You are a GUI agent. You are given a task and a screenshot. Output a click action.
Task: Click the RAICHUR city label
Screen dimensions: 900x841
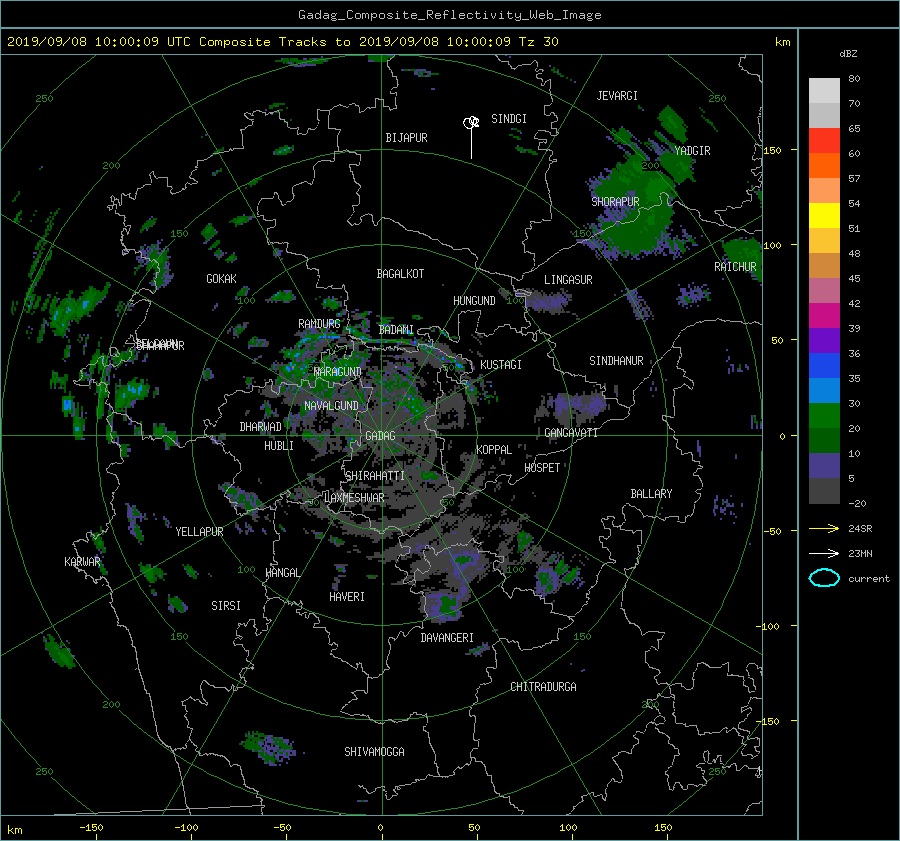click(x=735, y=267)
